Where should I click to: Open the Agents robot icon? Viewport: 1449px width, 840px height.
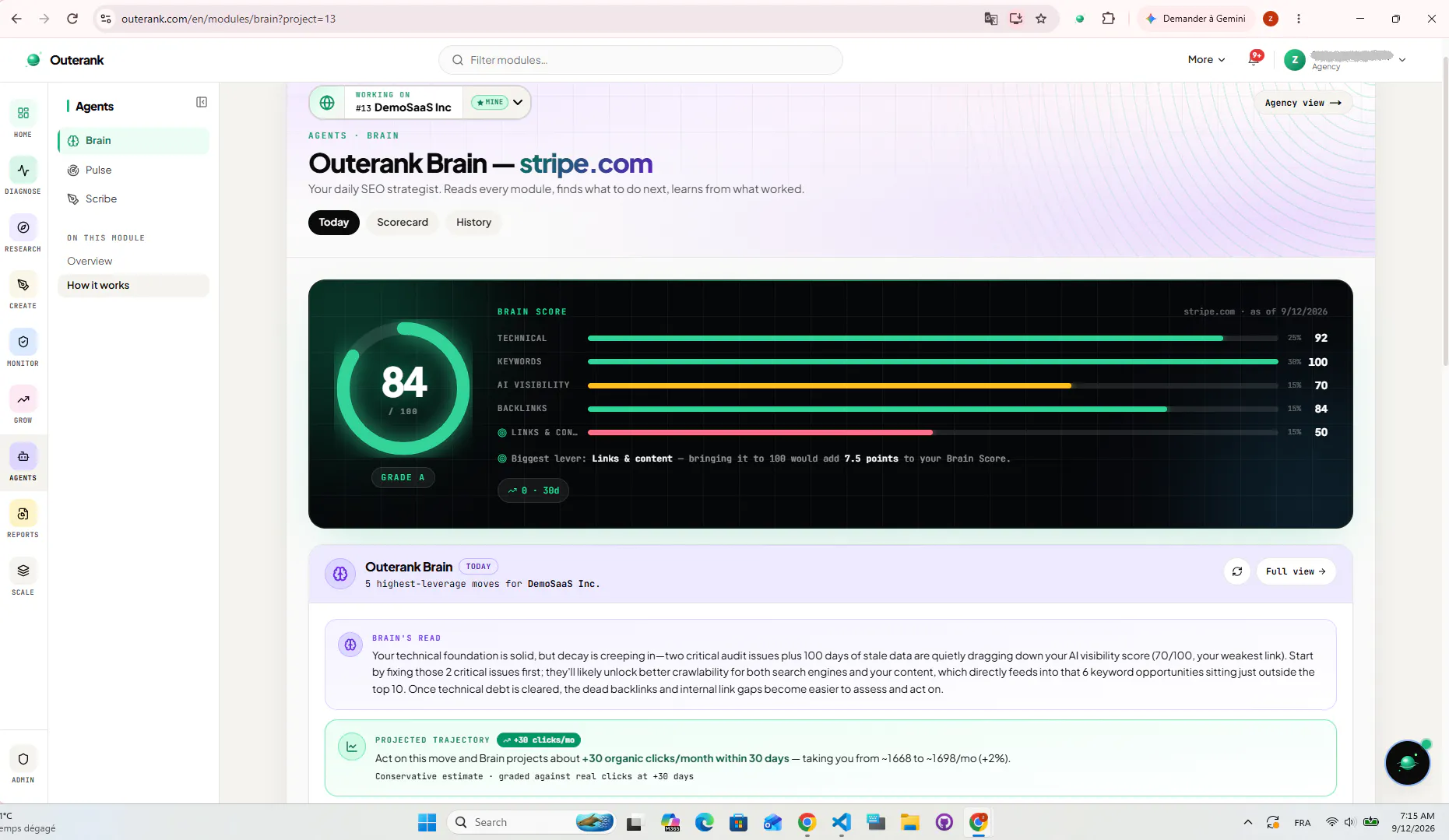click(x=23, y=457)
